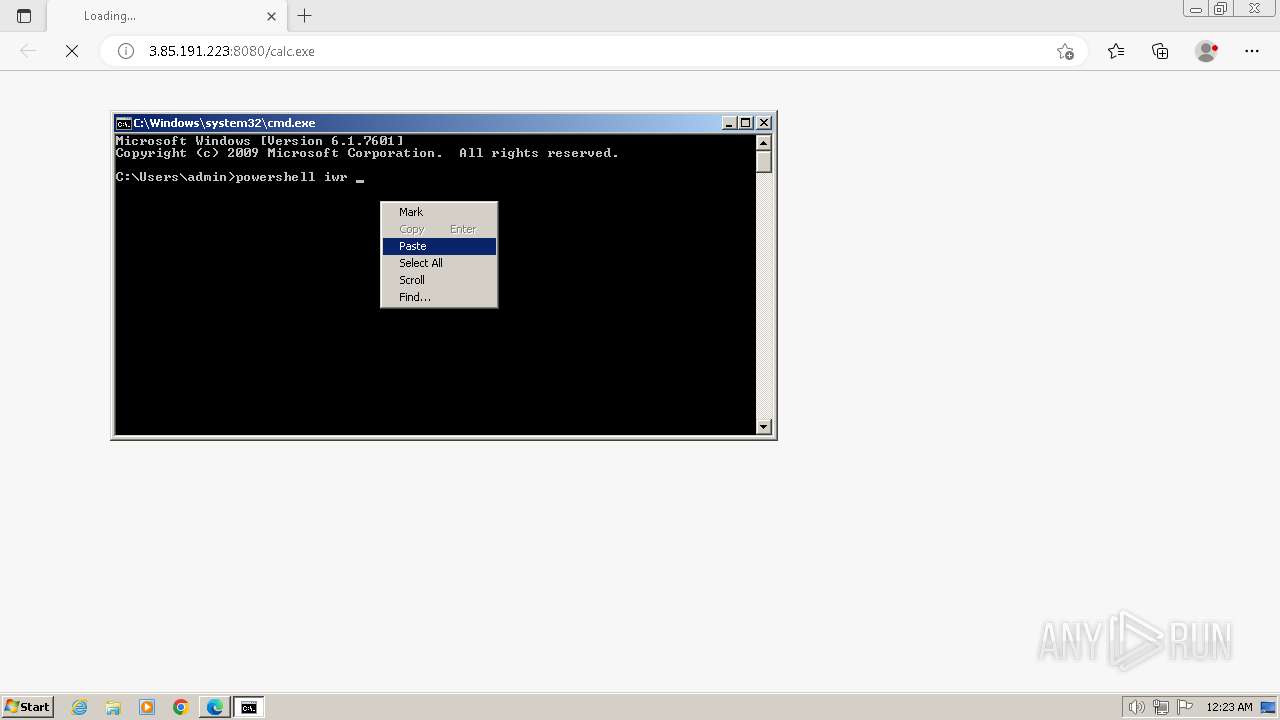
Task: Minimize the cmd.exe window
Action: [730, 123]
